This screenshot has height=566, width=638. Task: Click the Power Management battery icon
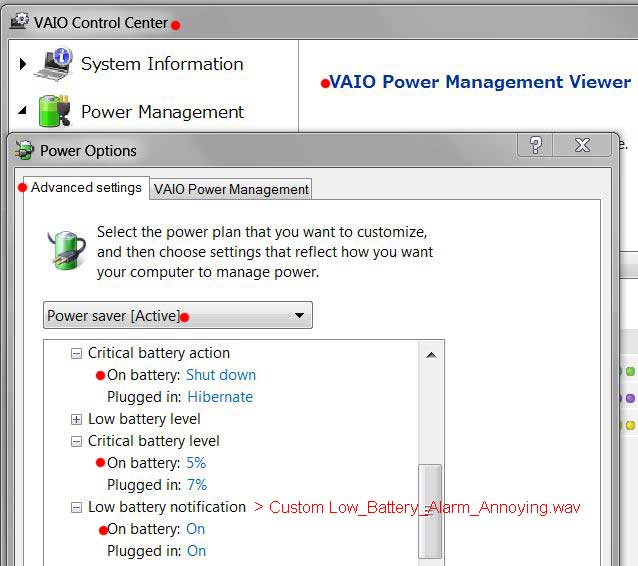coord(55,111)
